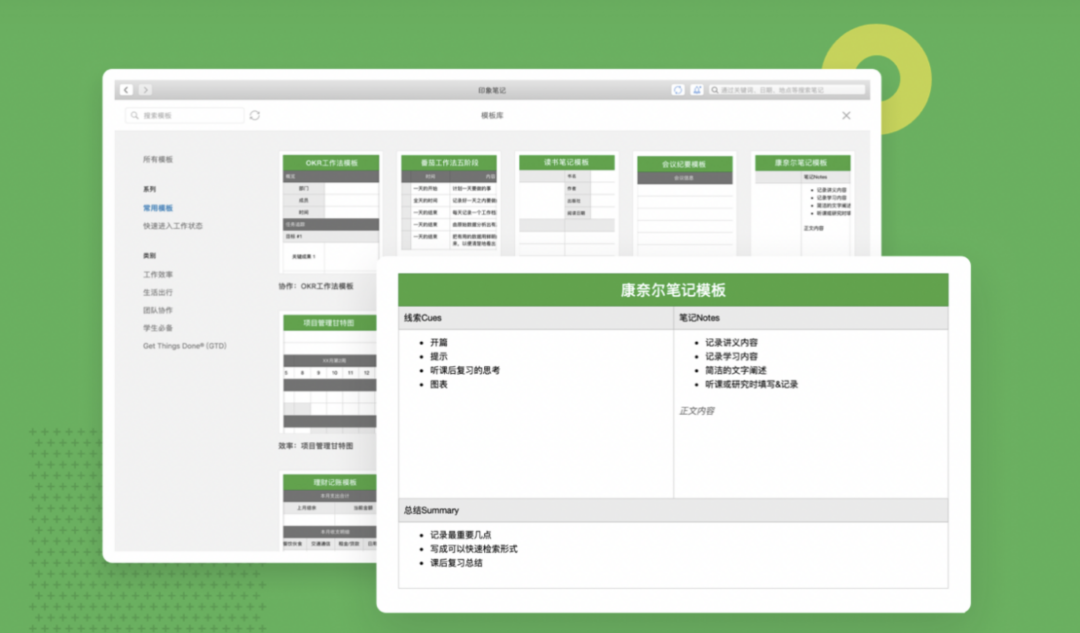Open the small 康奈尔笔记模板 thumbnail
The height and width of the screenshot is (633, 1080).
tap(802, 205)
